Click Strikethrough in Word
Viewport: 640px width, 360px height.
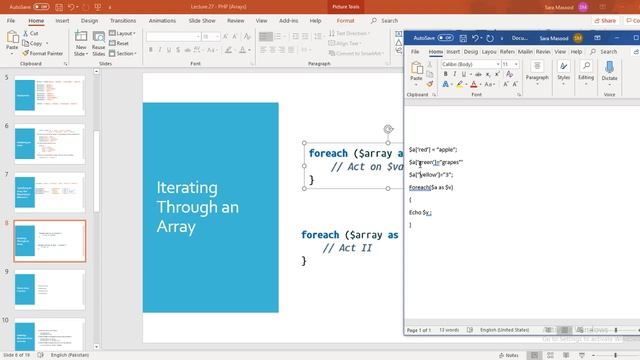tap(478, 74)
